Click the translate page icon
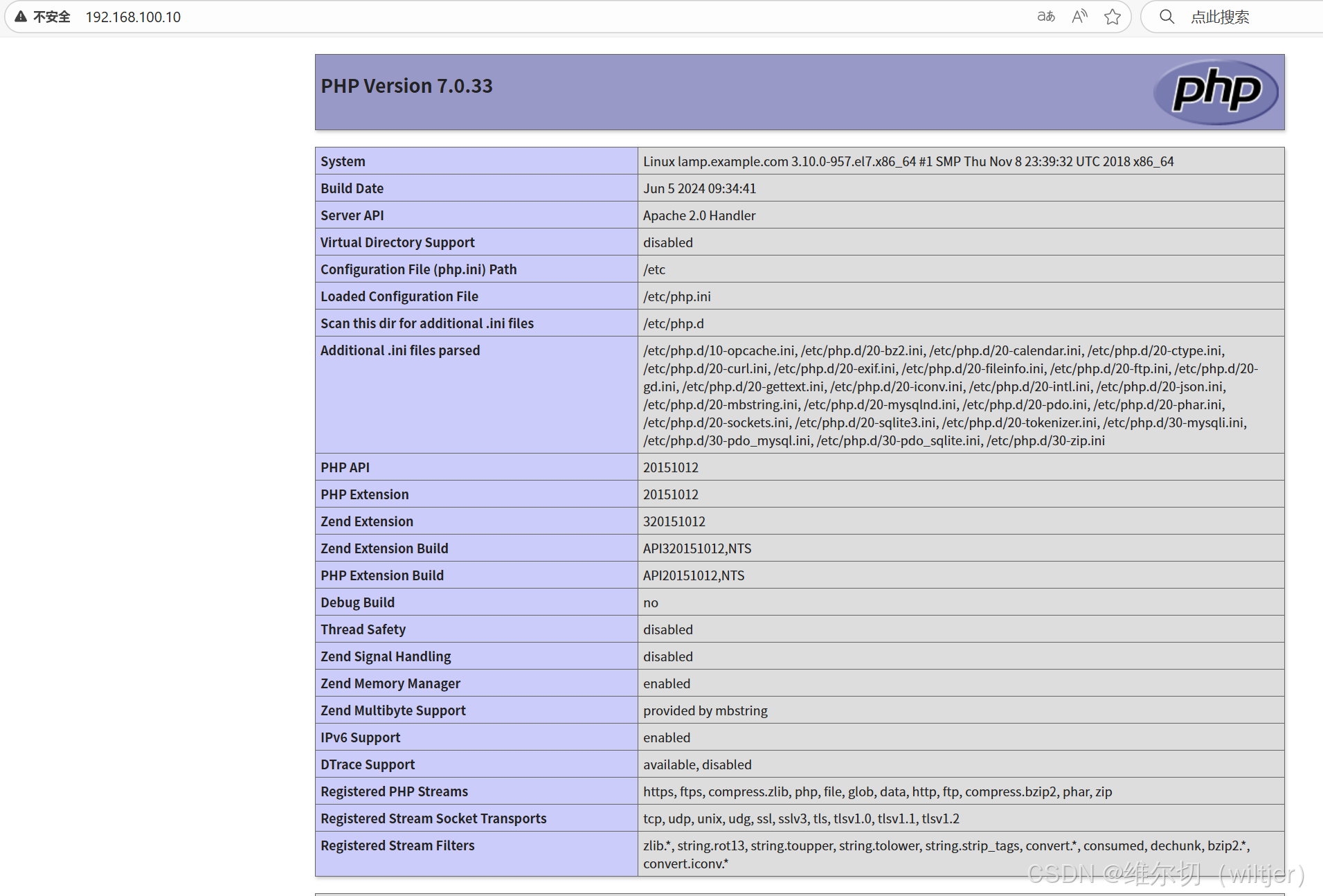The height and width of the screenshot is (896, 1323). [1046, 17]
